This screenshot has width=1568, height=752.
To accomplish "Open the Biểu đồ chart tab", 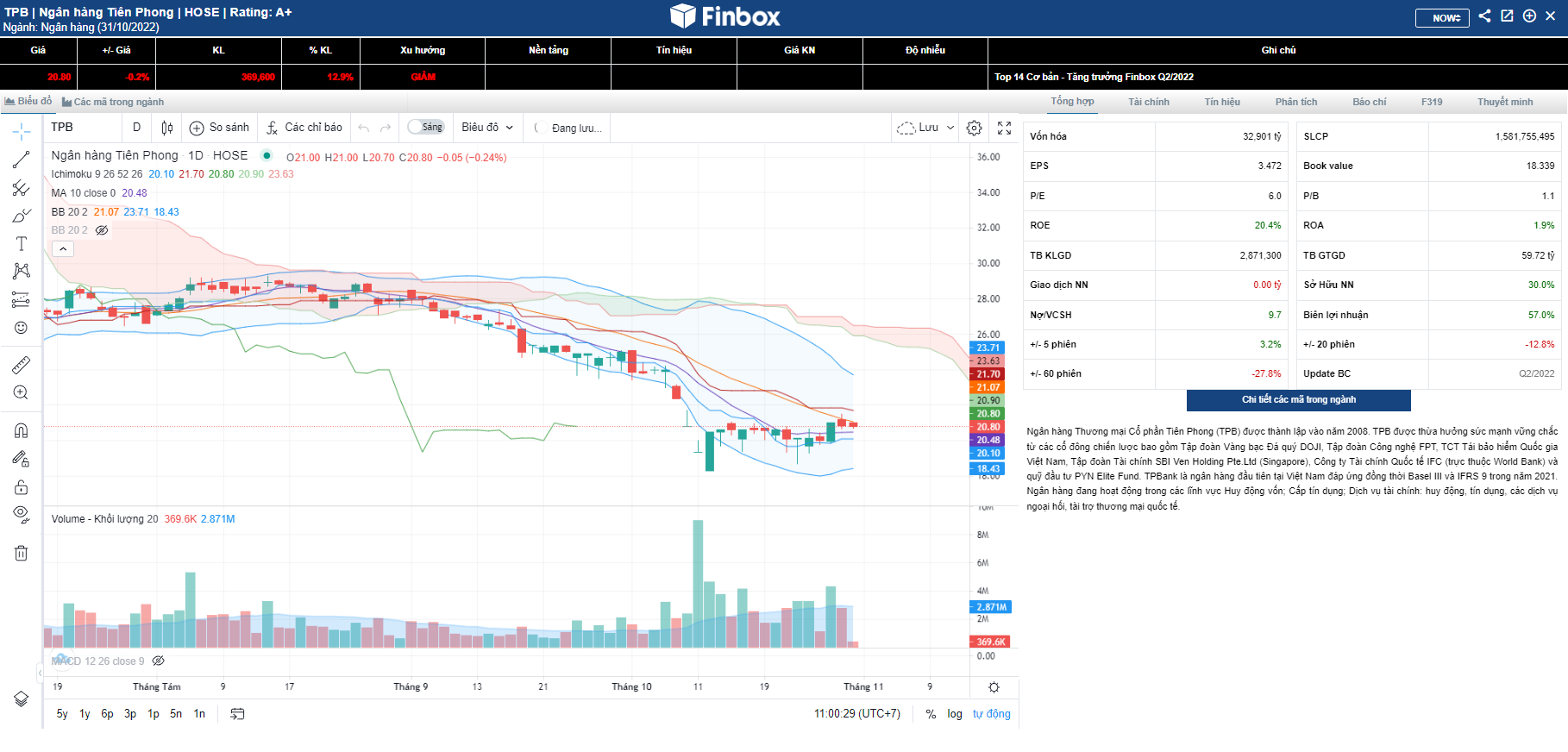I will tap(28, 102).
